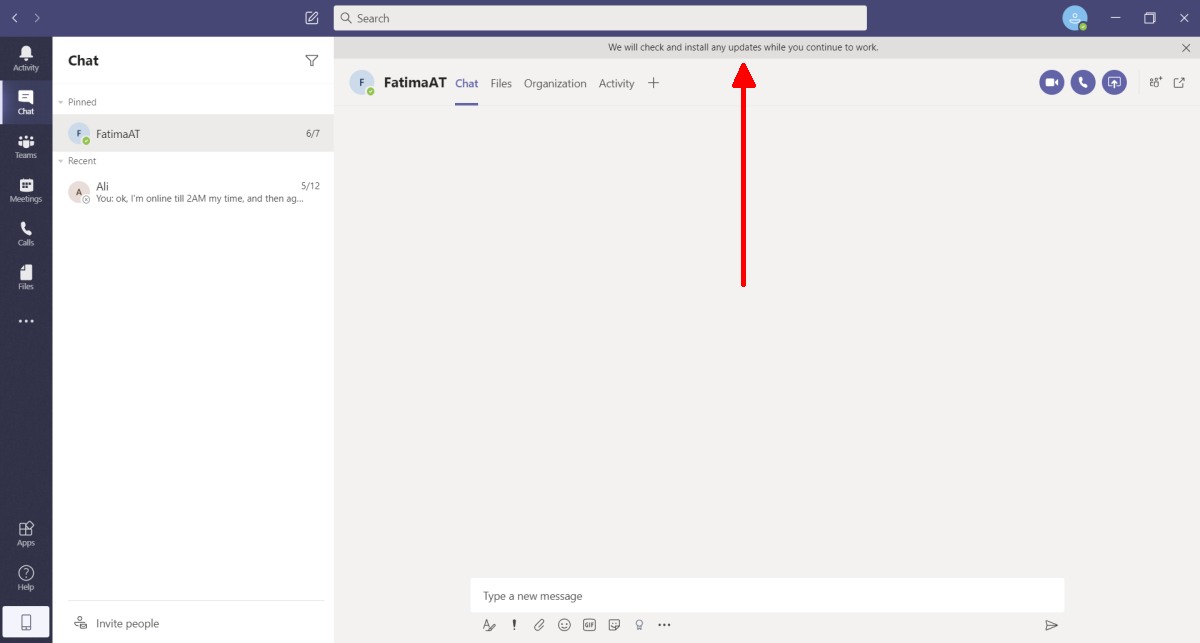The image size is (1200, 643).
Task: Open the Apps store
Action: (26, 533)
